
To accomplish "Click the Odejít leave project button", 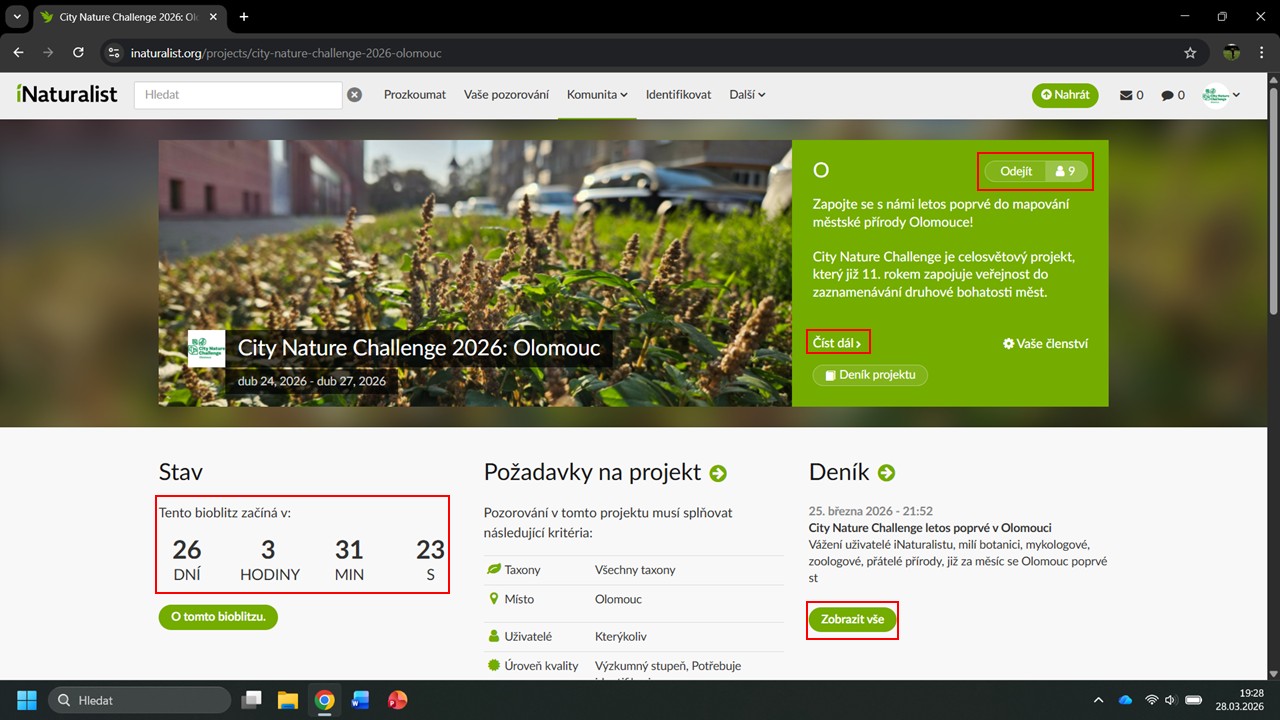I will pos(1016,171).
